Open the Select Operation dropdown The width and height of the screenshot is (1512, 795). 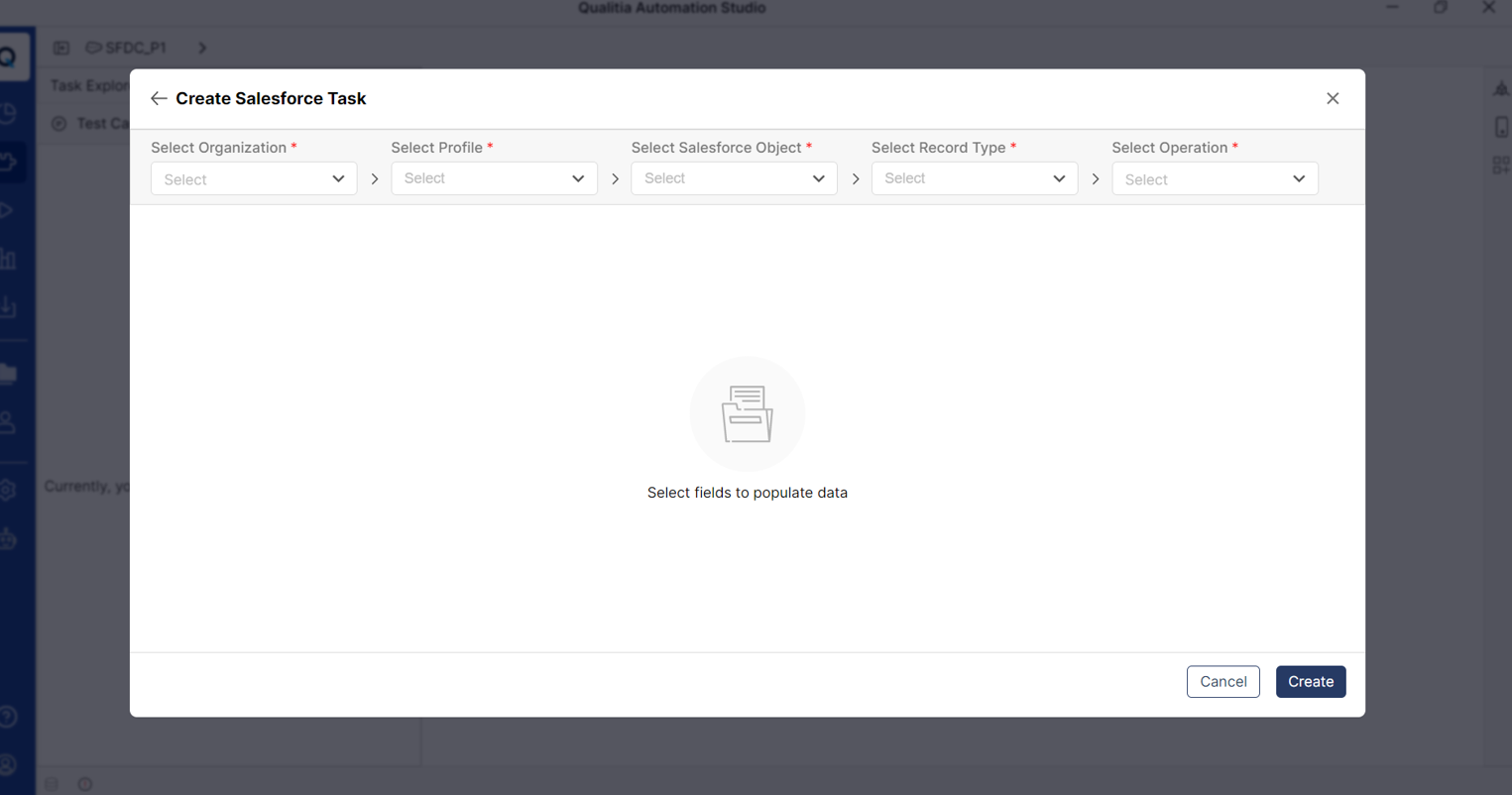[1215, 178]
